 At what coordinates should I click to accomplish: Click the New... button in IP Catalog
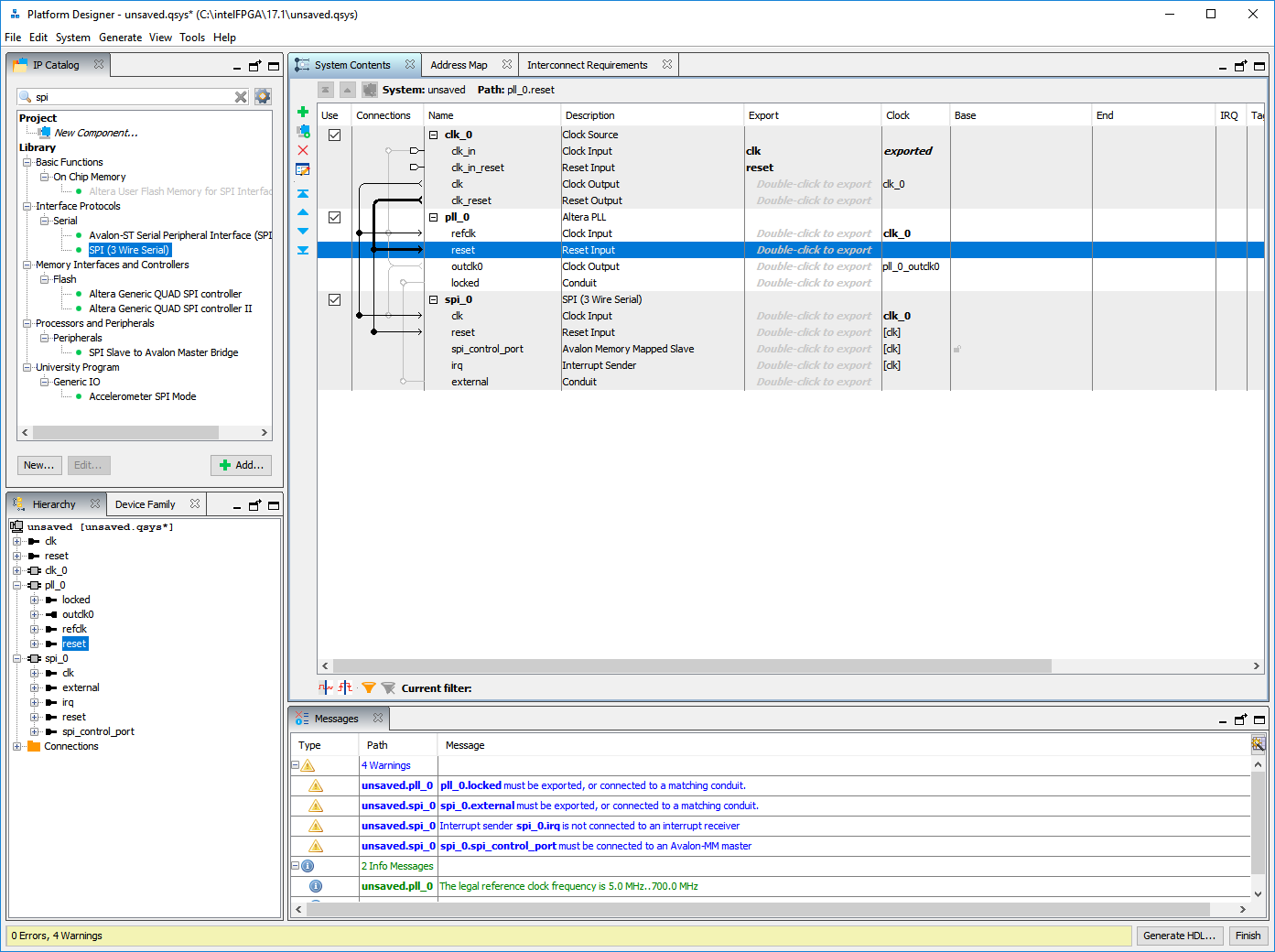39,465
